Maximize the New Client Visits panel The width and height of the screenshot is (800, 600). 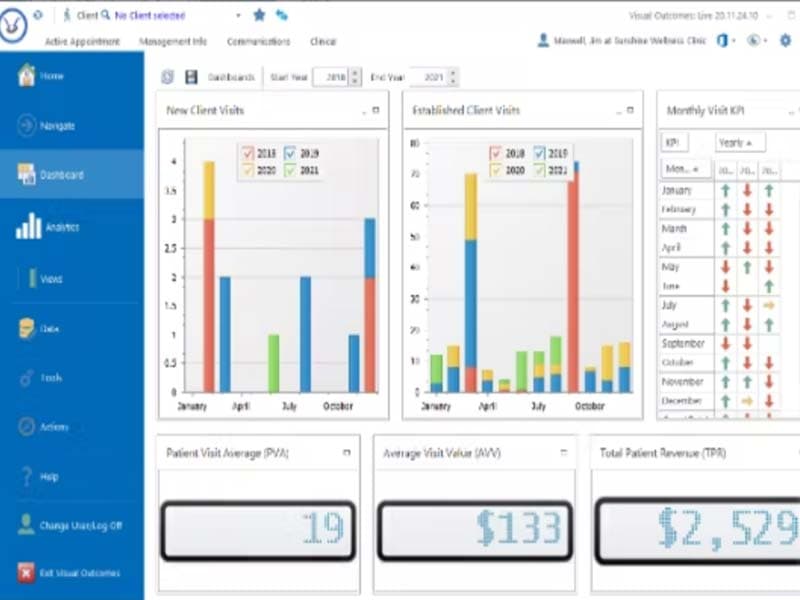[x=376, y=110]
